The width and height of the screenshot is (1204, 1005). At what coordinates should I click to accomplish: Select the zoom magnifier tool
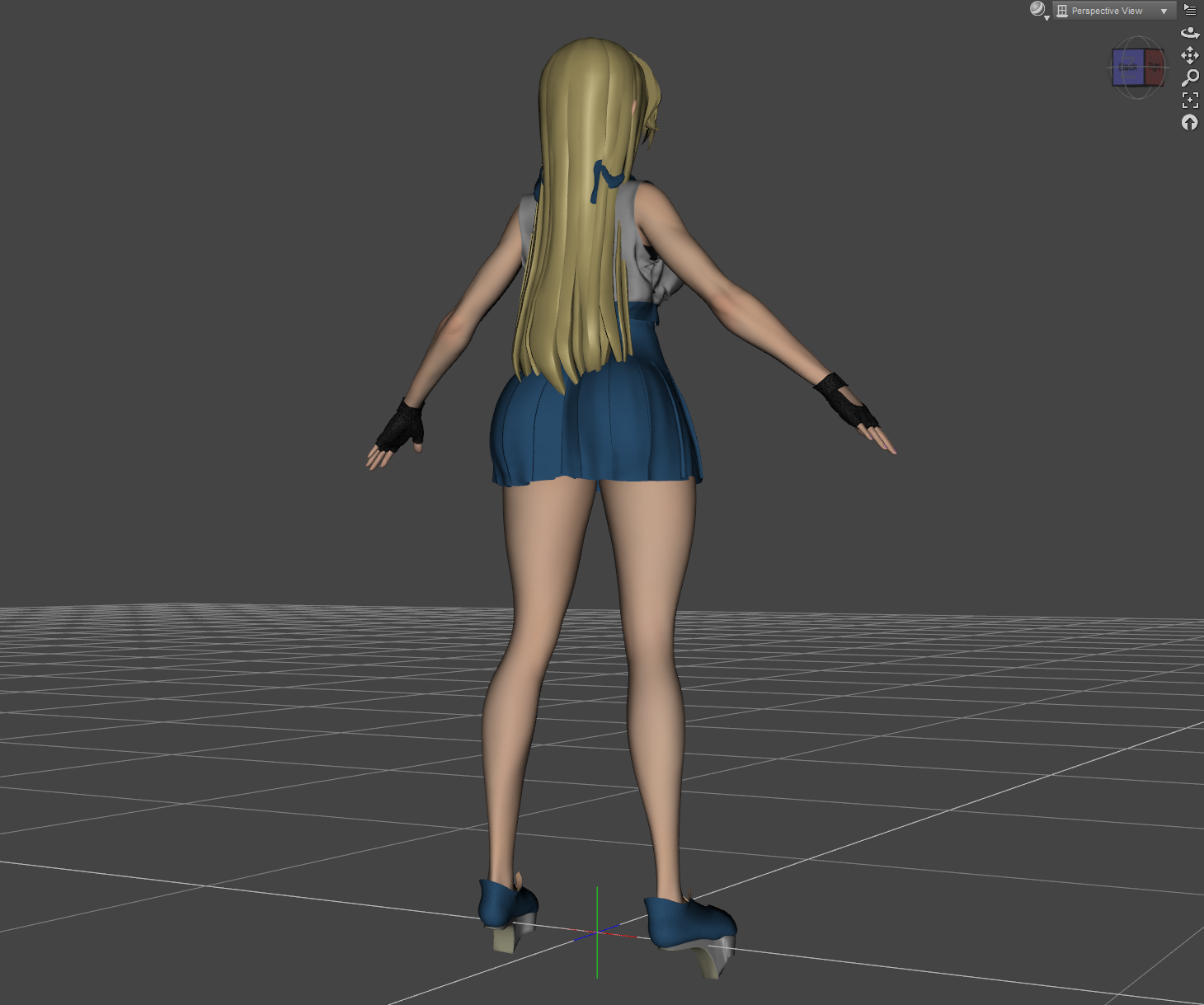pos(1190,77)
